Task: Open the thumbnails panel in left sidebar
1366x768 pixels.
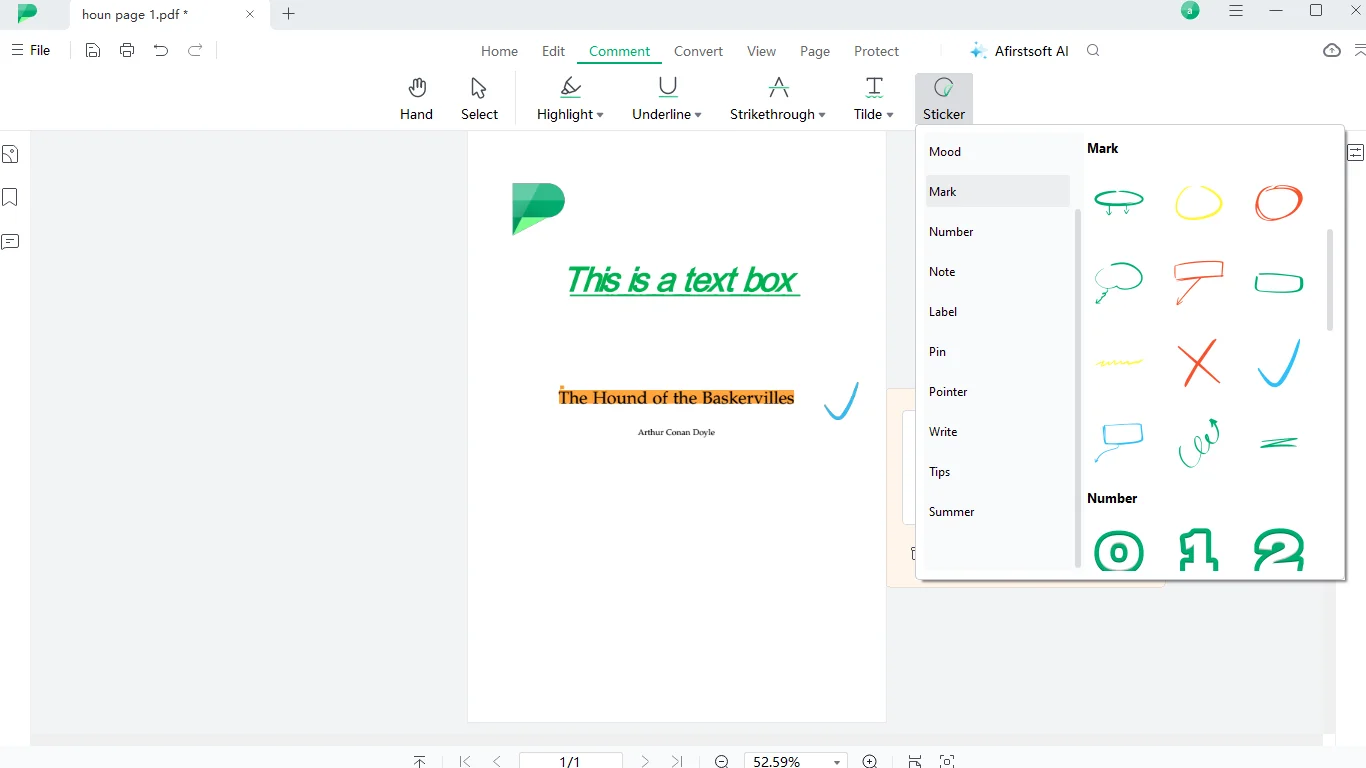Action: (x=10, y=154)
